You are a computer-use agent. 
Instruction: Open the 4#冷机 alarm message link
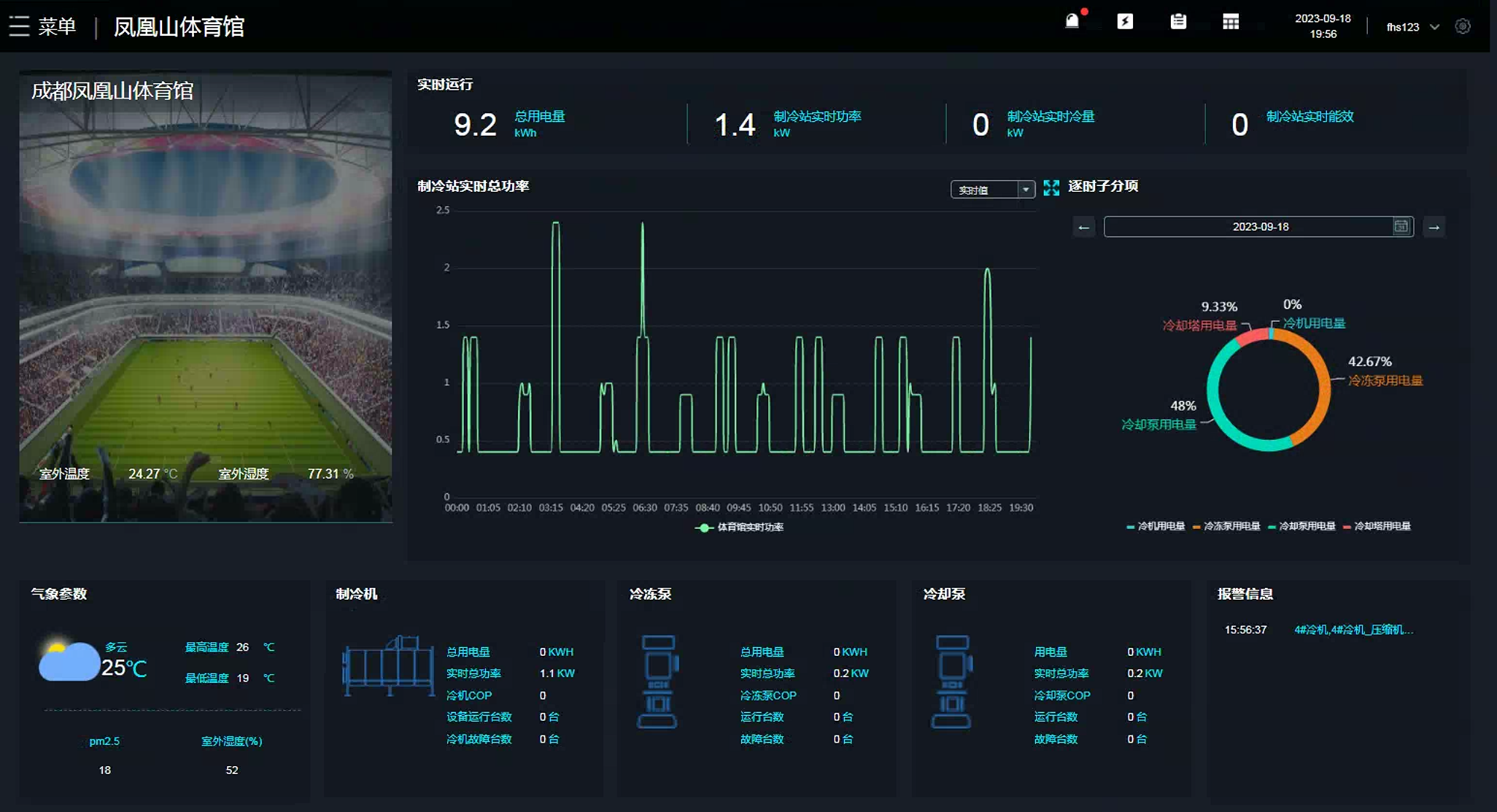point(1353,630)
